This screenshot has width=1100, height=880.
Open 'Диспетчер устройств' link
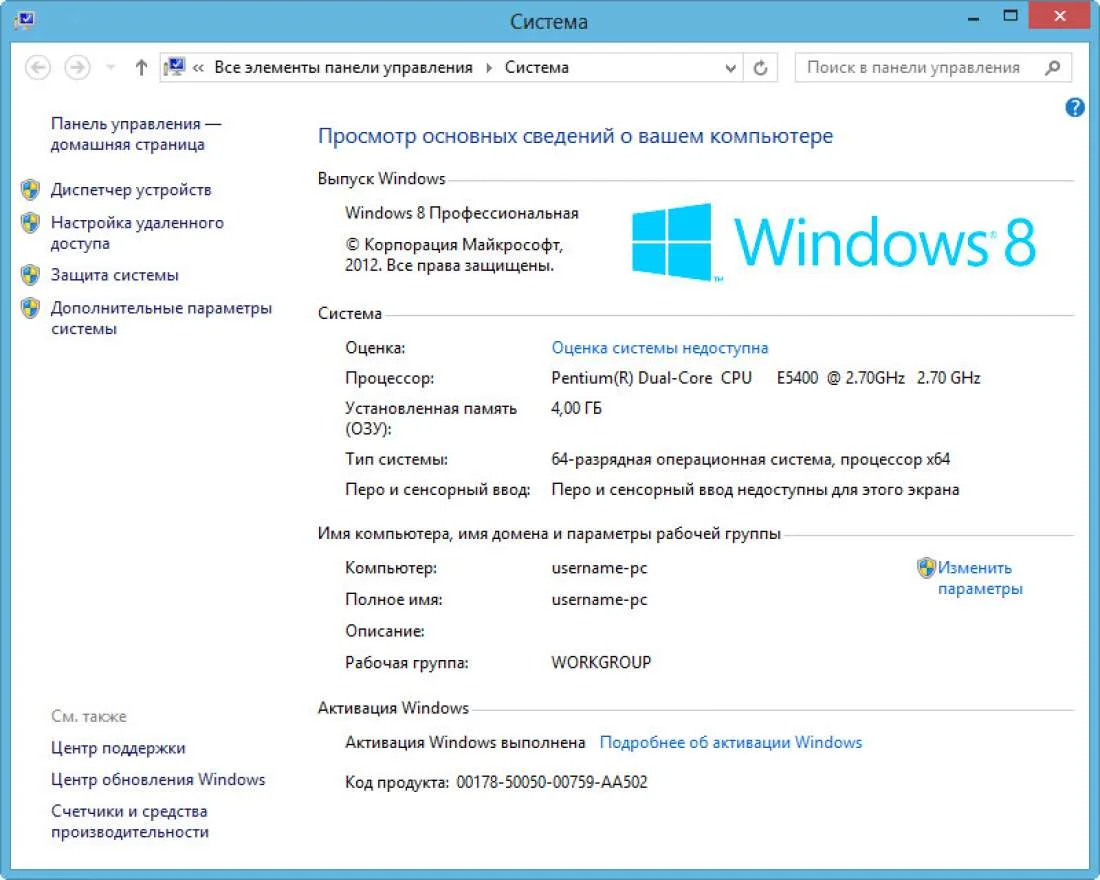(x=130, y=189)
